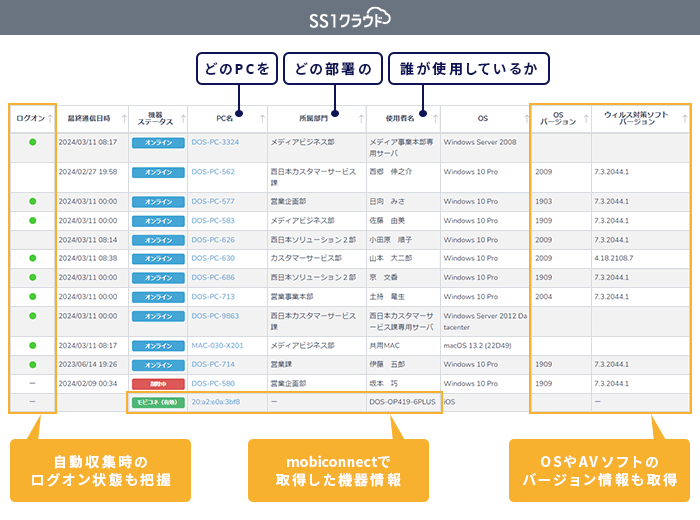Screen dimensions: 700x520
Task: Open the DOS-PC-562 link
Action: coord(213,172)
